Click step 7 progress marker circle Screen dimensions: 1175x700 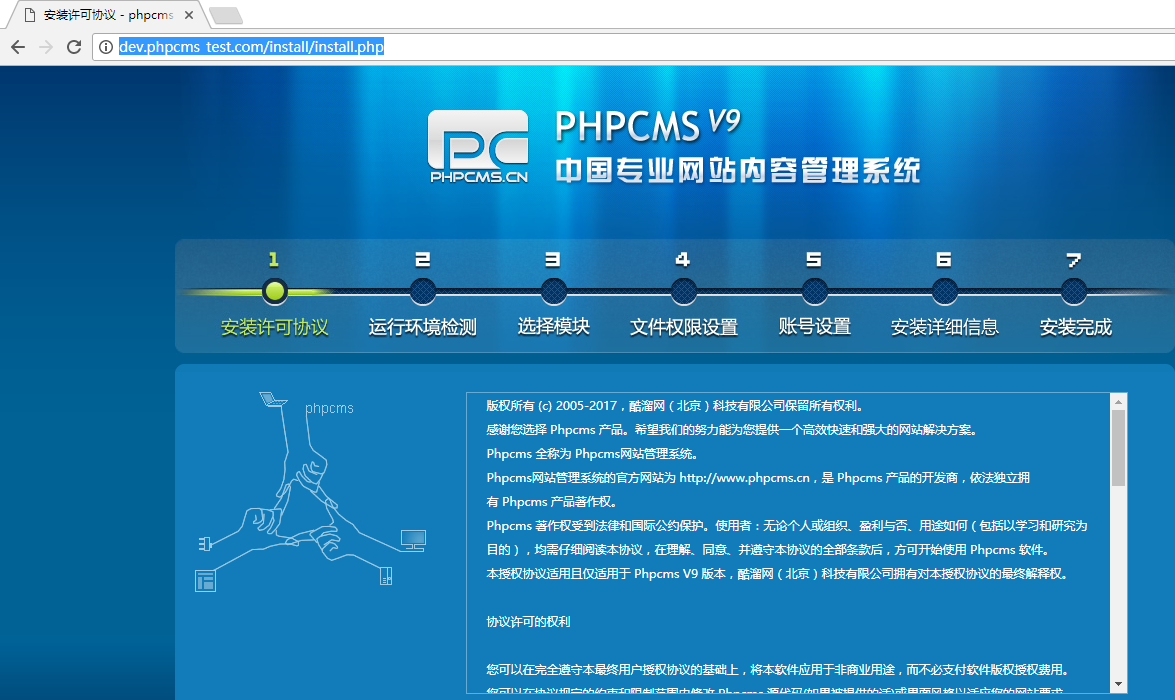point(1074,291)
